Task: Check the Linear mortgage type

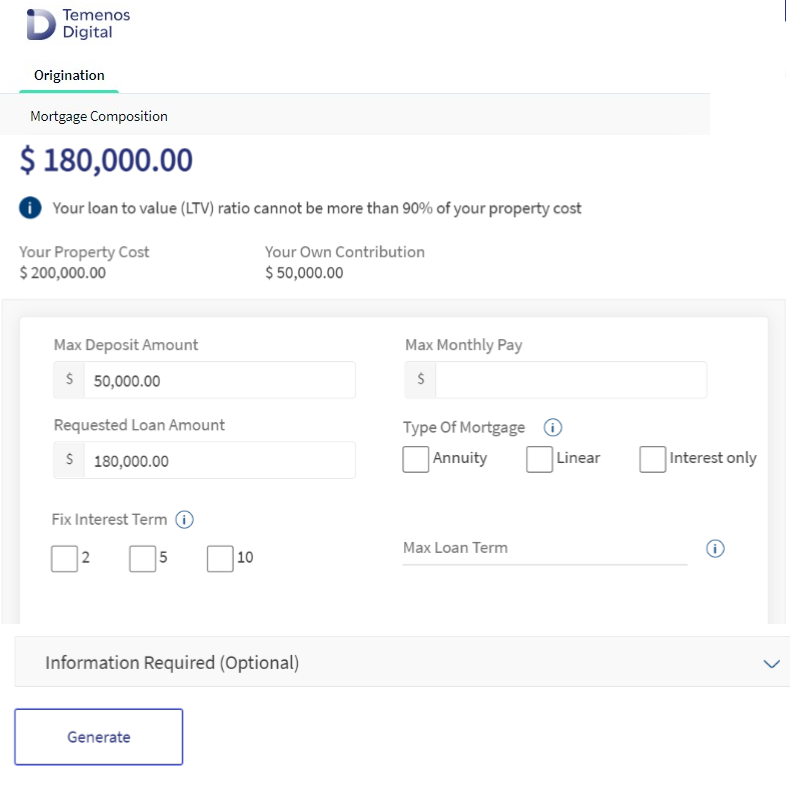Action: (539, 459)
